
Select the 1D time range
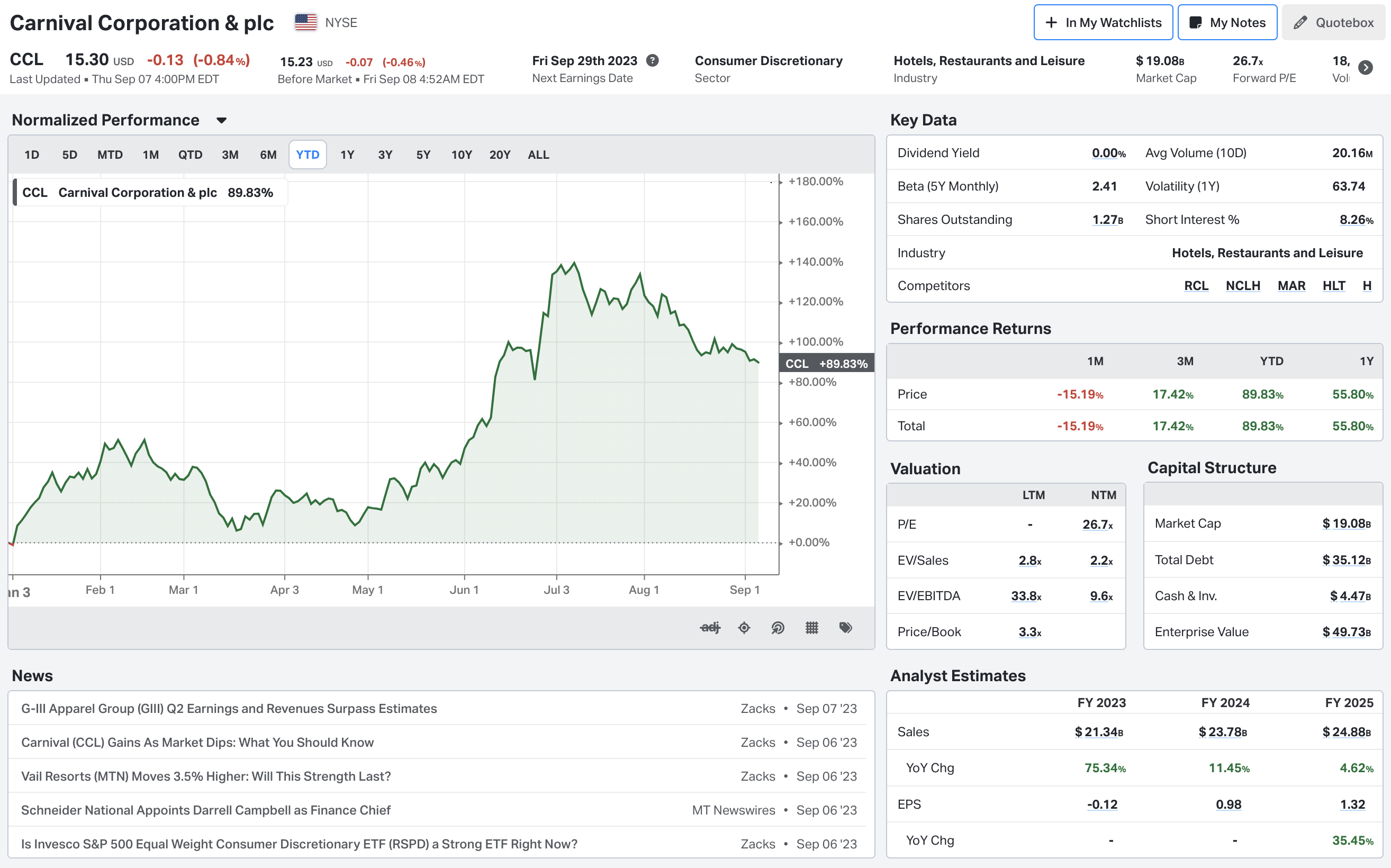(x=32, y=155)
